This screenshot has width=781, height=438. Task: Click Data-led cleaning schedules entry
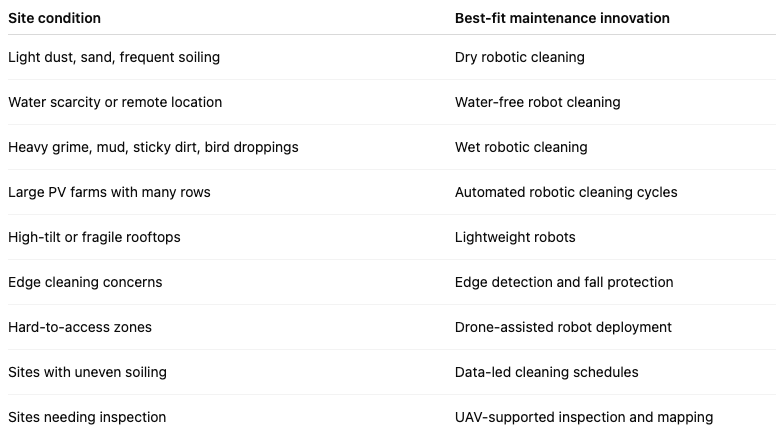tap(546, 372)
